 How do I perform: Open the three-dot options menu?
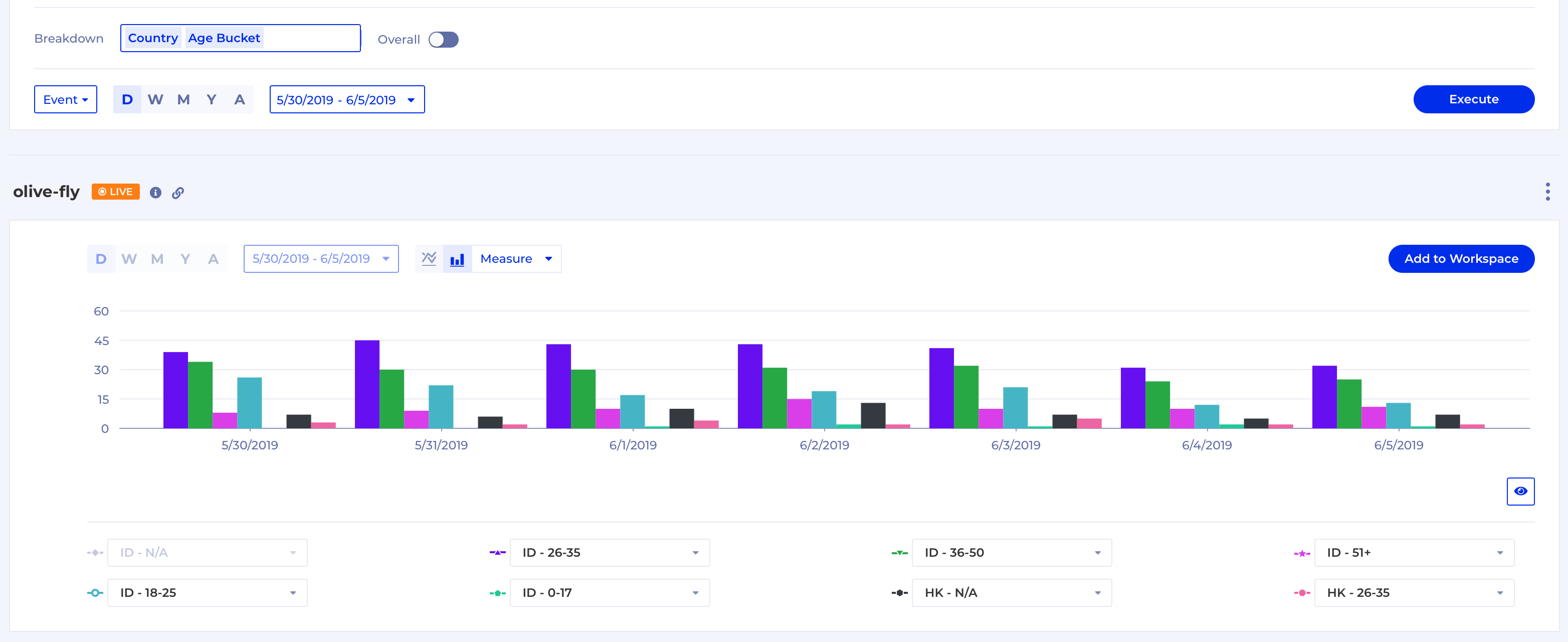[1547, 192]
